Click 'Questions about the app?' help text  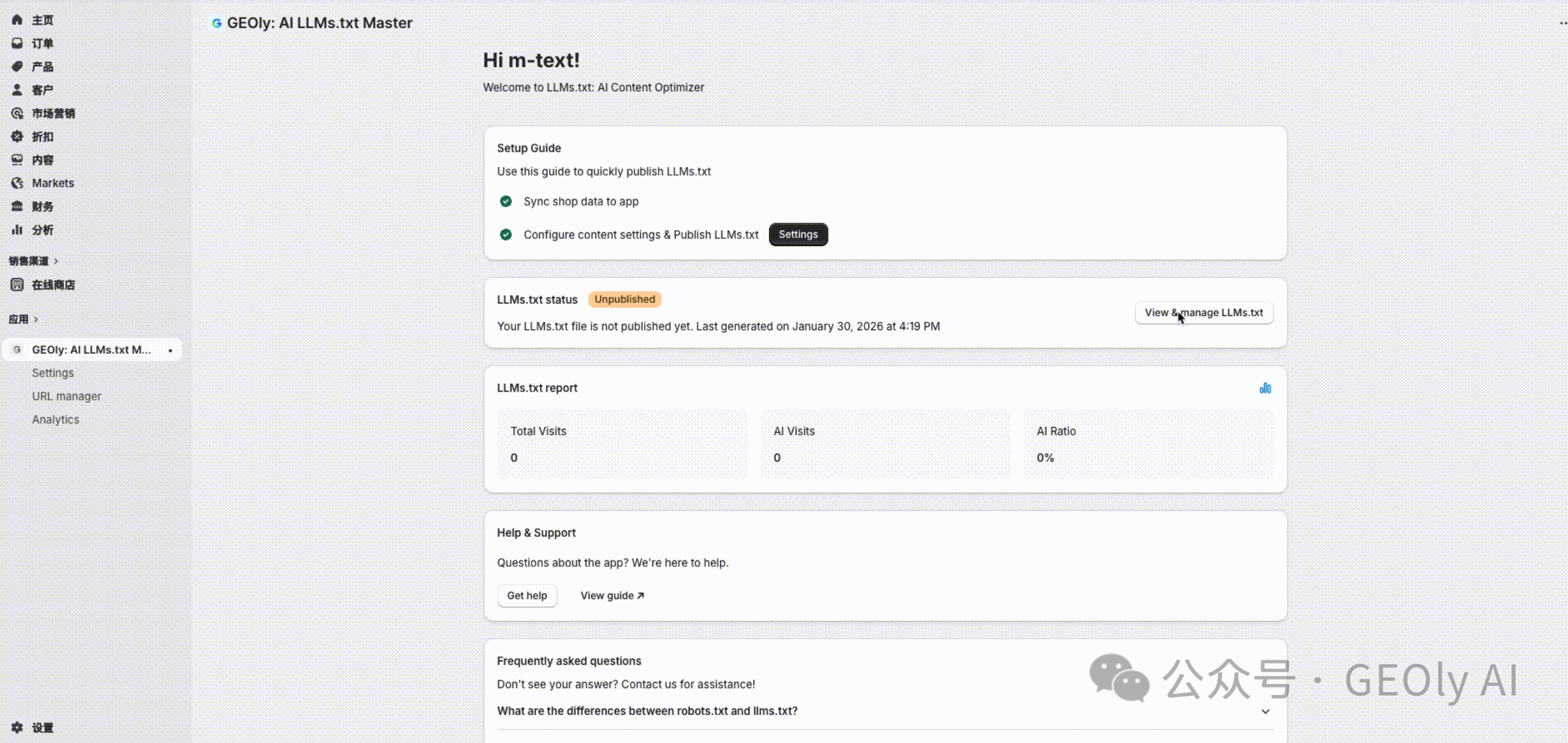coord(612,563)
